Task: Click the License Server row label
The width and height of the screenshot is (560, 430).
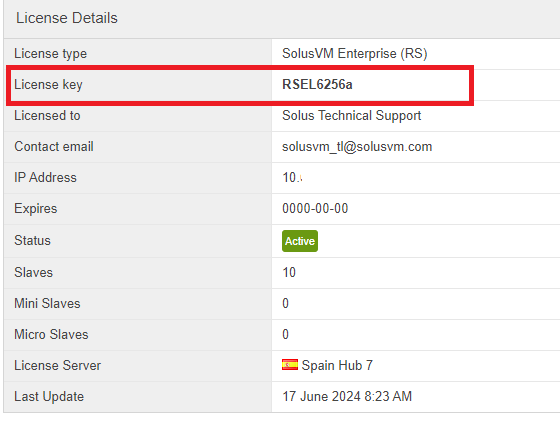Action: pyautogui.click(x=58, y=365)
